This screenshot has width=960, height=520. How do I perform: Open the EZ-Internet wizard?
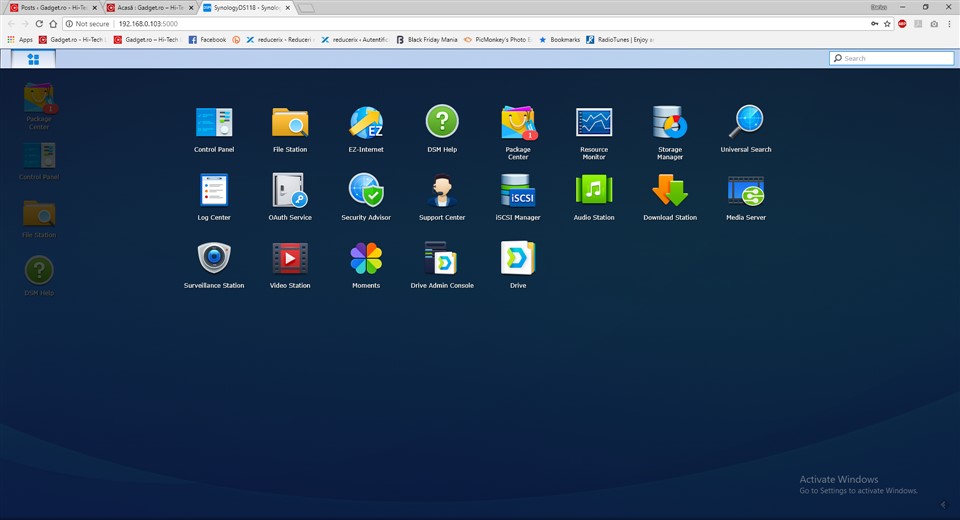(366, 123)
